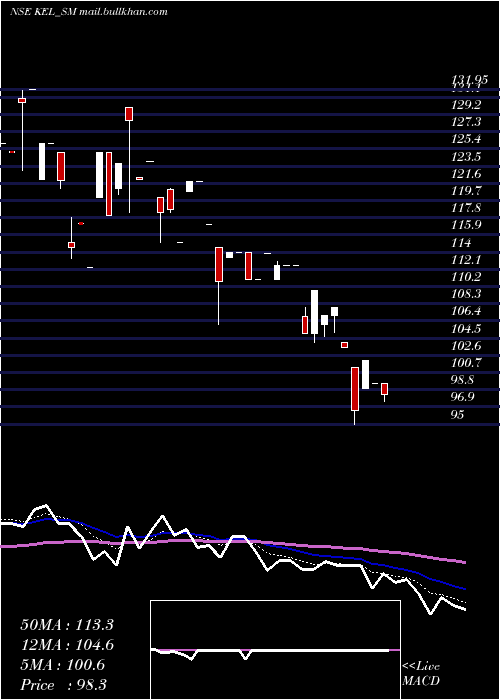Click the 123.5 price axis label
This screenshot has height=700, width=500.
point(466,157)
